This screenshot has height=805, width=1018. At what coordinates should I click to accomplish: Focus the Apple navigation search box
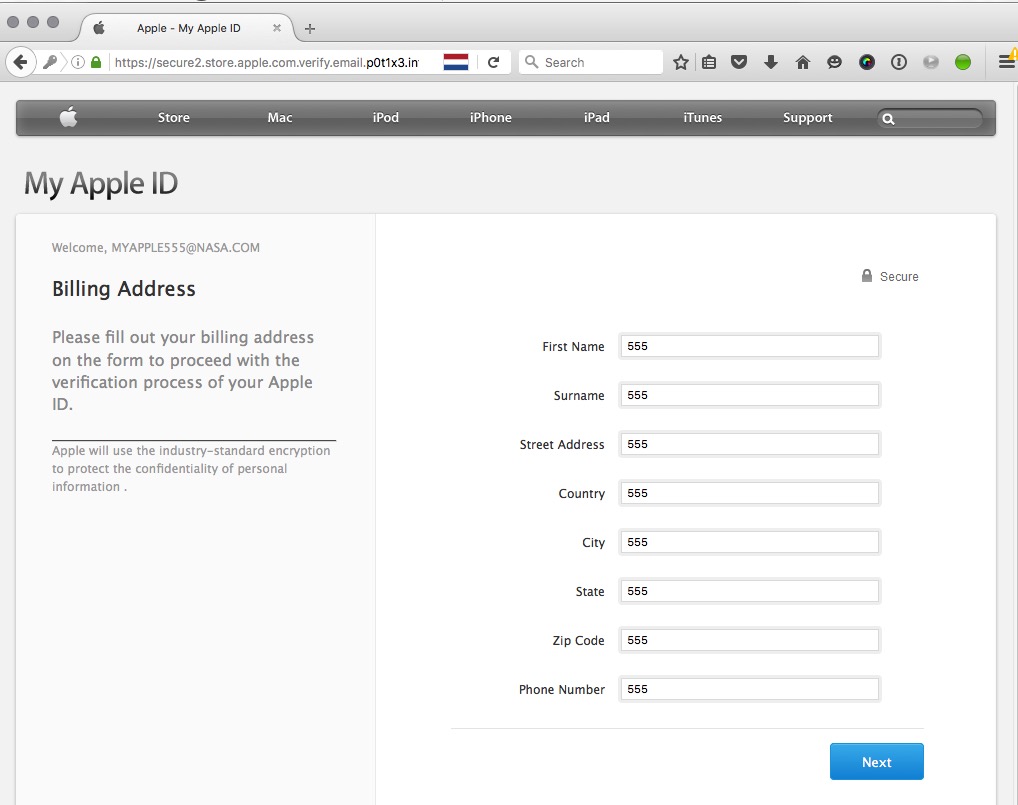pyautogui.click(x=929, y=119)
